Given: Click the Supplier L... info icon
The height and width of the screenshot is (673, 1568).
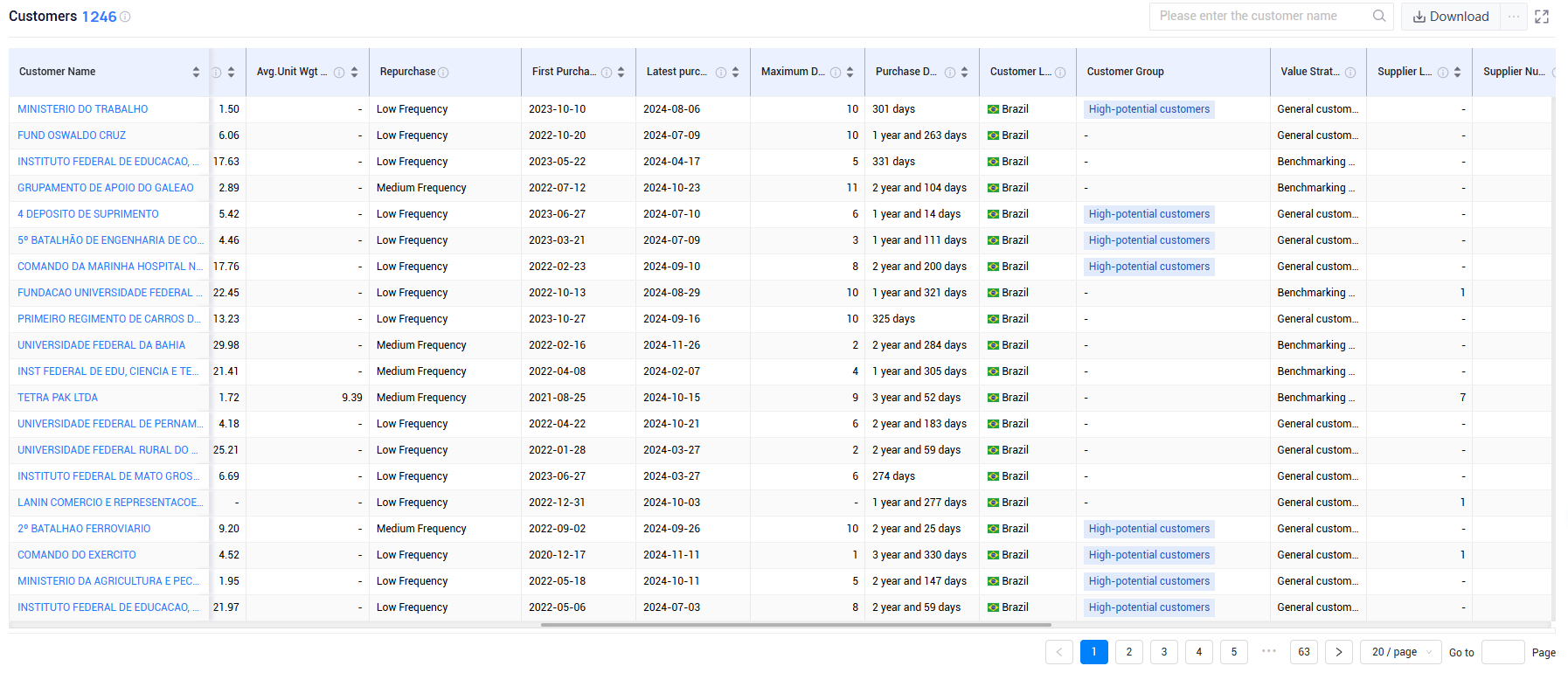Looking at the screenshot, I should 1443,73.
